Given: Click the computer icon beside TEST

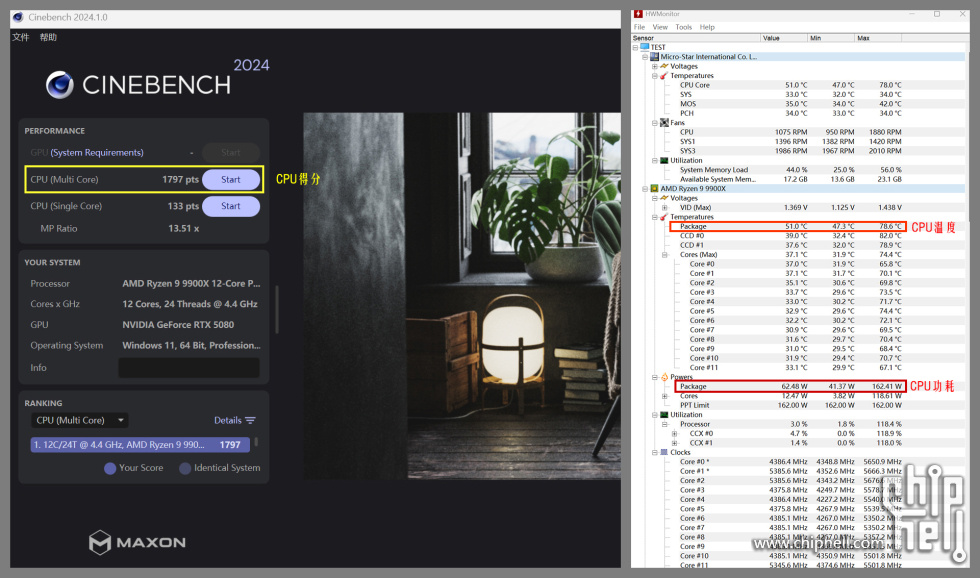Looking at the screenshot, I should (x=645, y=47).
